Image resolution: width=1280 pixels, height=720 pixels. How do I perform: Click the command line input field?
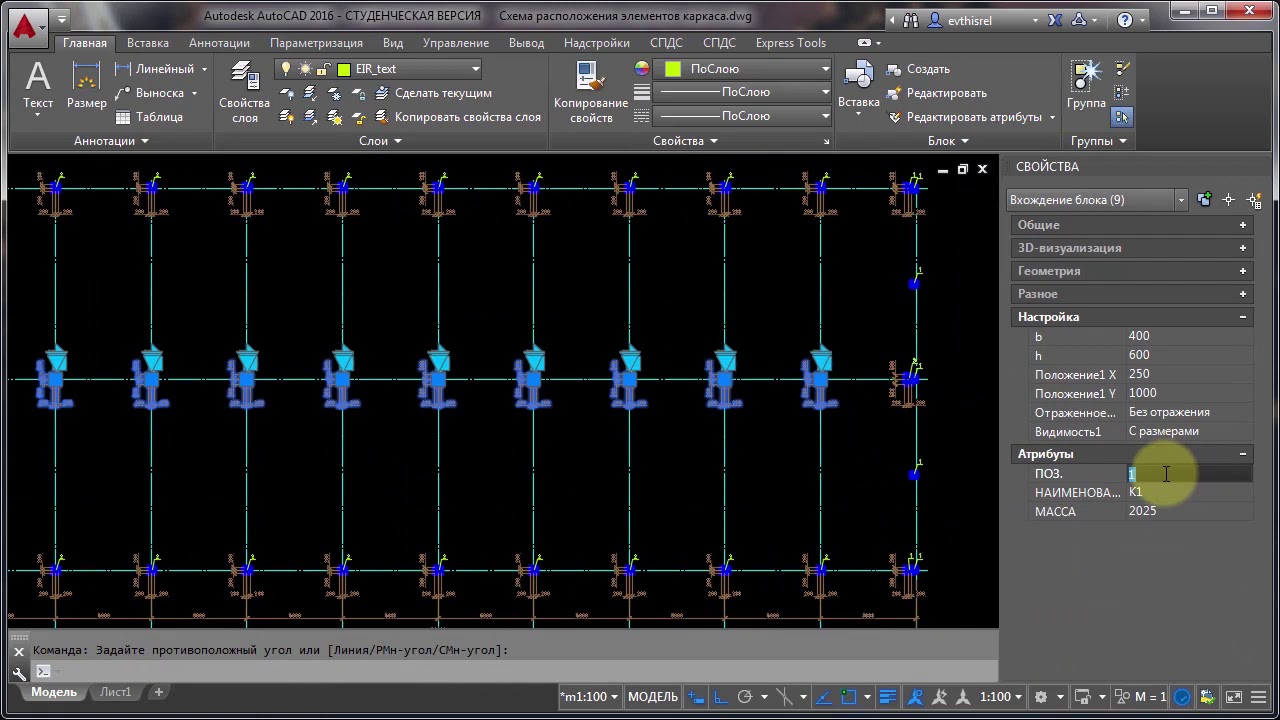pos(525,672)
